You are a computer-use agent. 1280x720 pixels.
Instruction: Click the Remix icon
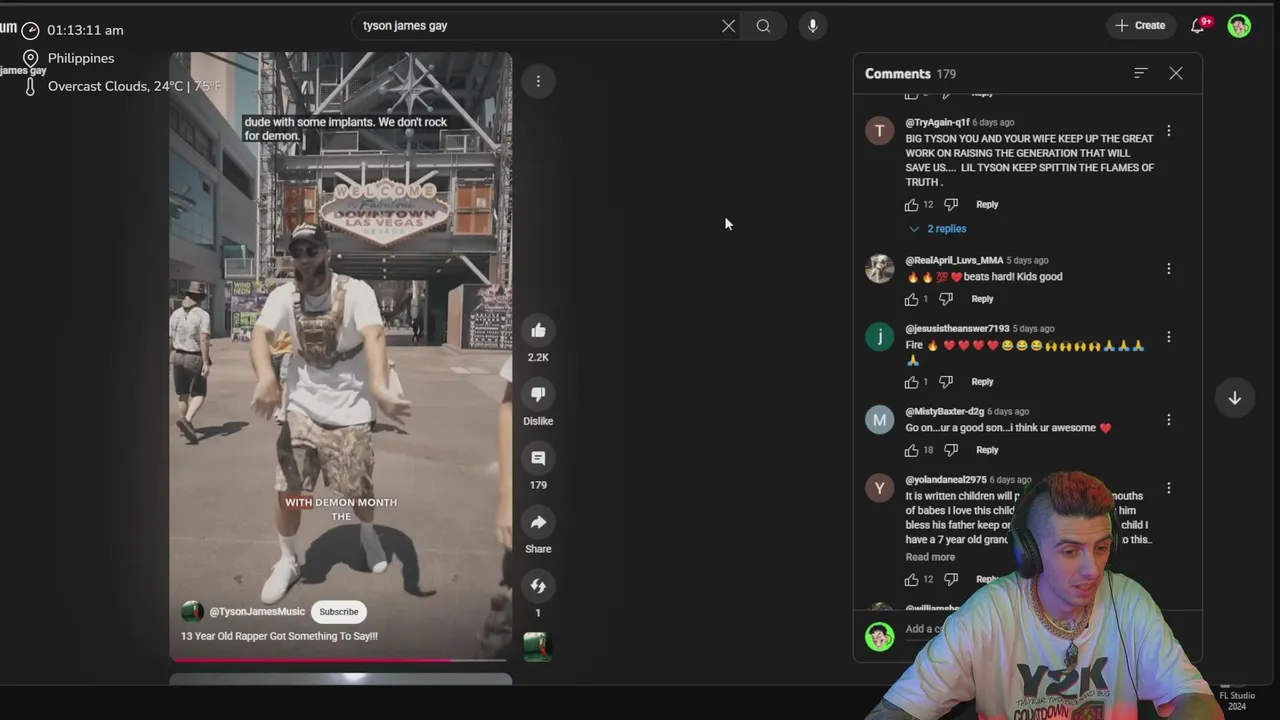click(x=538, y=586)
